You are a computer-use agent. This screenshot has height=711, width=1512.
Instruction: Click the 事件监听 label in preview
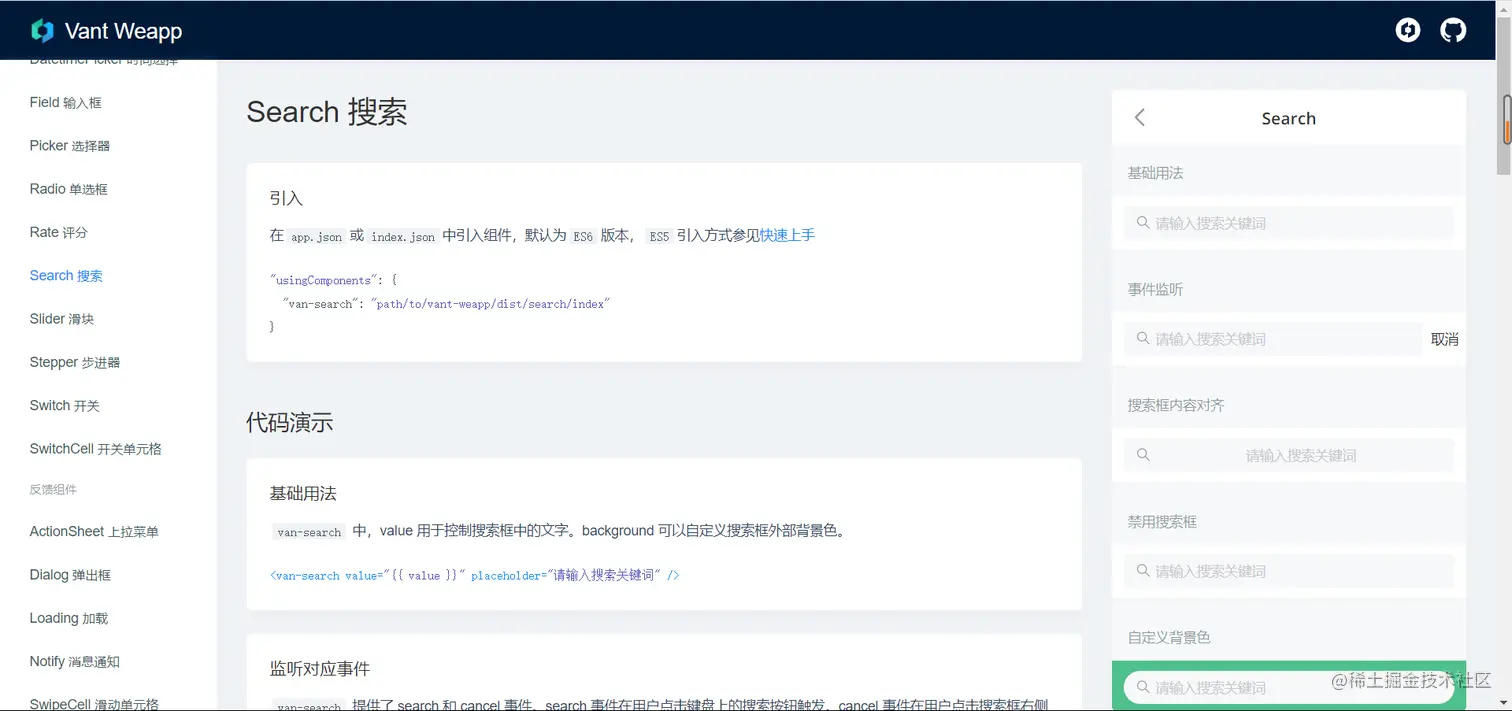(1156, 289)
